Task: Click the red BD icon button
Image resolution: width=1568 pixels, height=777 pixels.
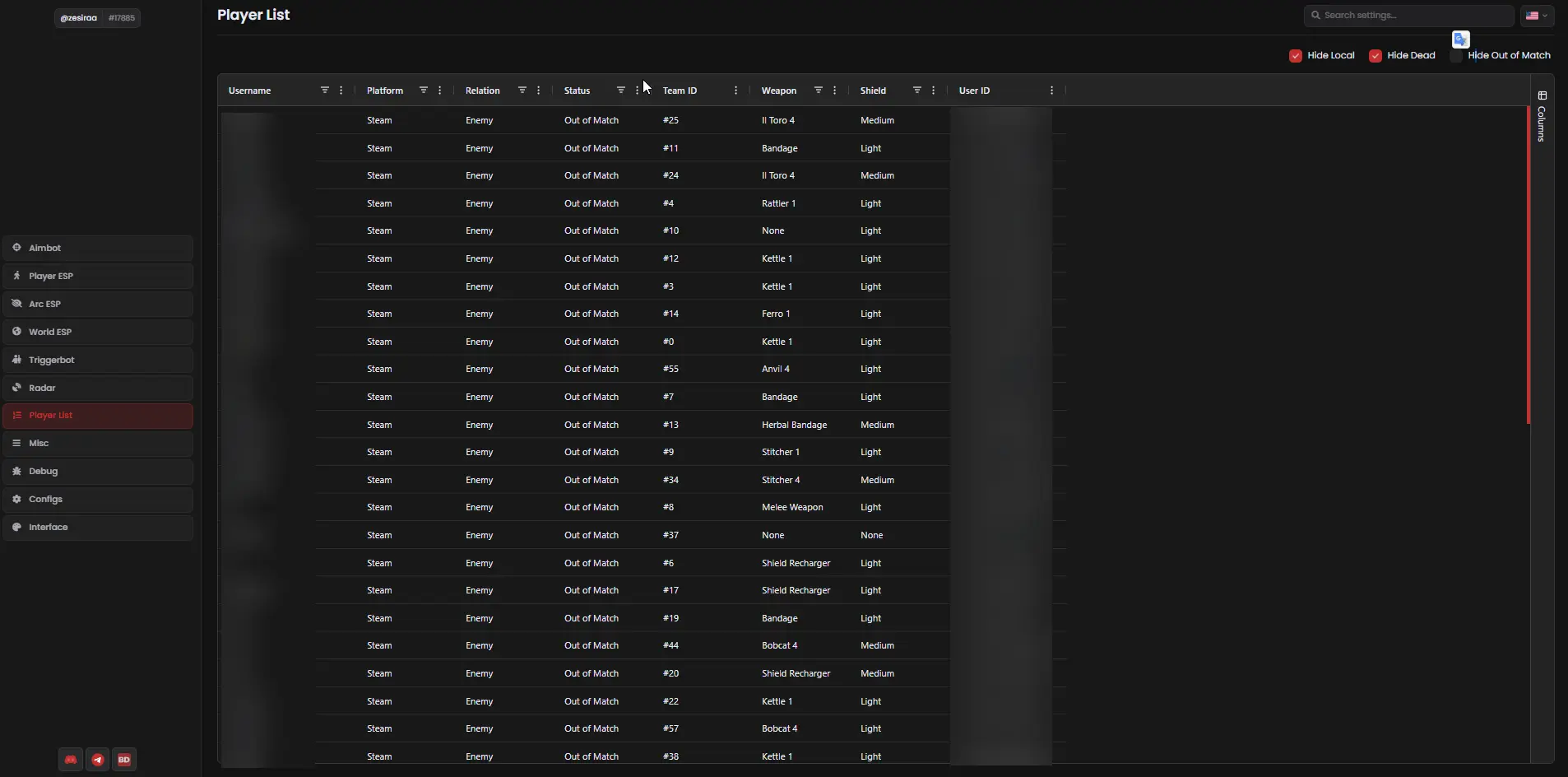Action: [x=124, y=760]
